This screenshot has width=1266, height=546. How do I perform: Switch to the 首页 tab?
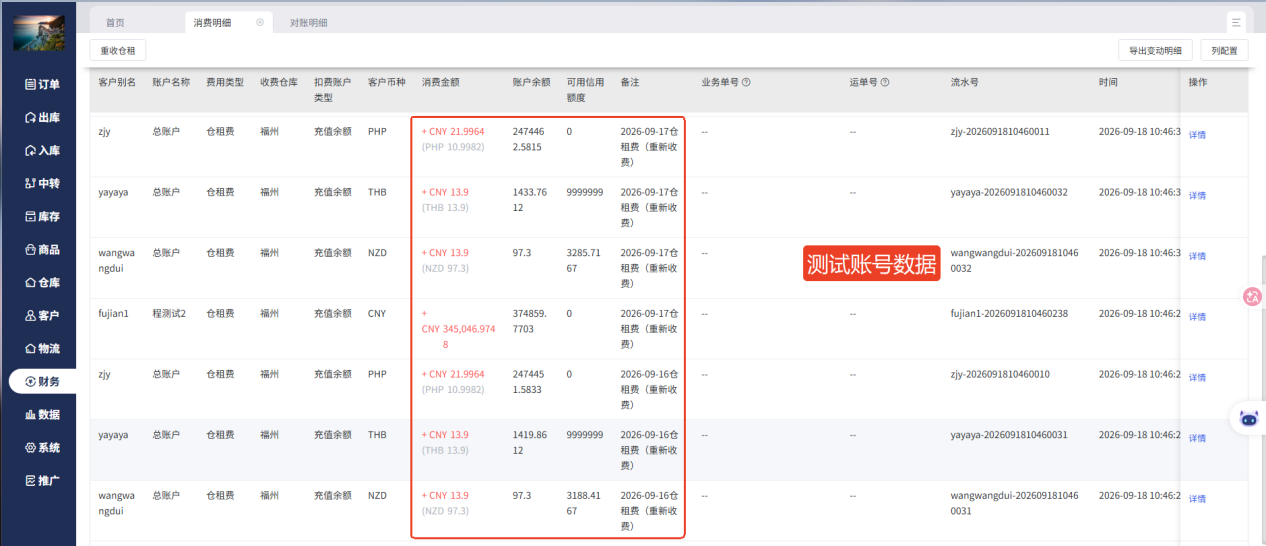[x=116, y=22]
